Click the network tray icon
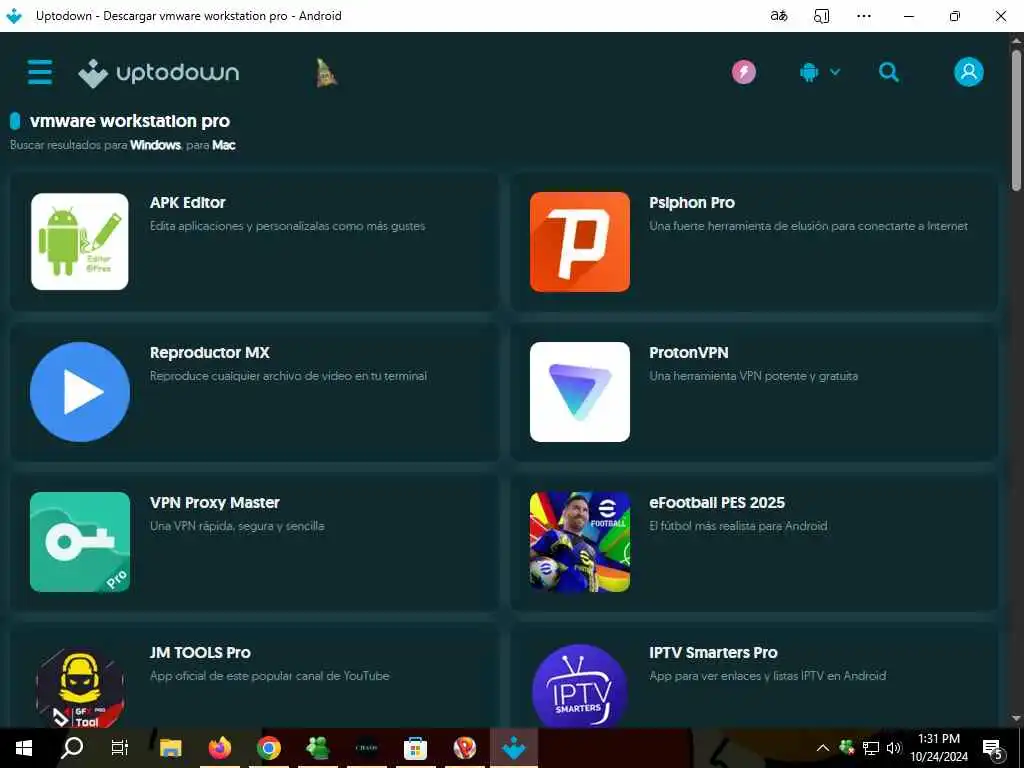Screen dimensions: 1024x768 coord(871,748)
